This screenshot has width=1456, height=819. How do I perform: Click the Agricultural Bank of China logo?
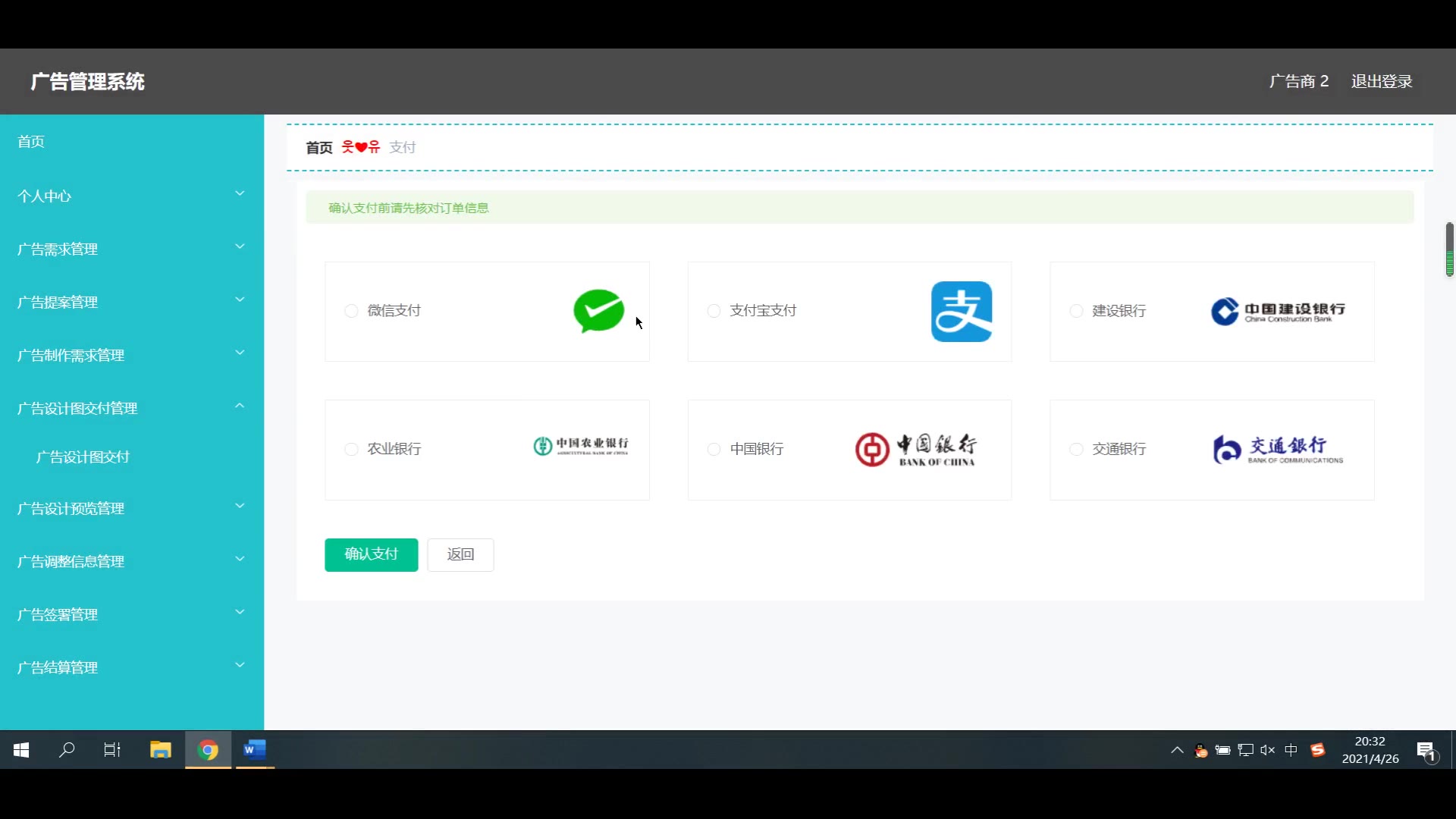click(581, 446)
